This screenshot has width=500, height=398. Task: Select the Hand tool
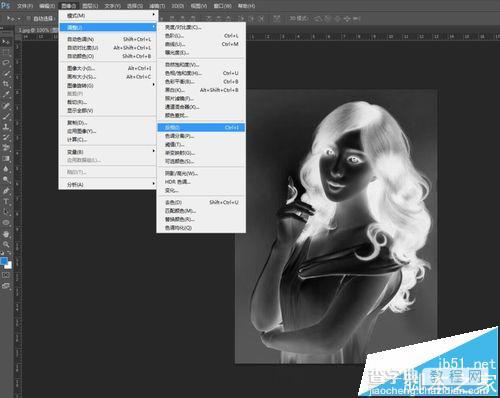coord(6,234)
